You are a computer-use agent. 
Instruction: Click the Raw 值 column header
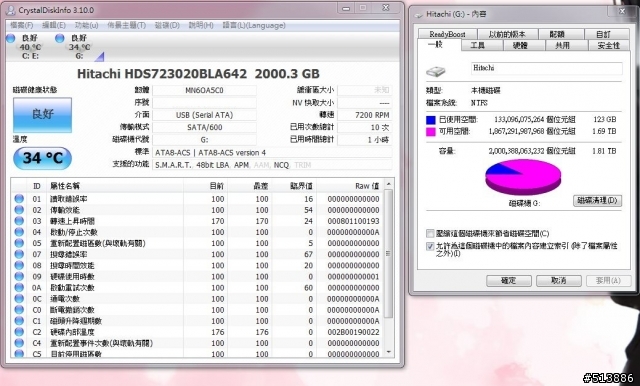(350, 186)
